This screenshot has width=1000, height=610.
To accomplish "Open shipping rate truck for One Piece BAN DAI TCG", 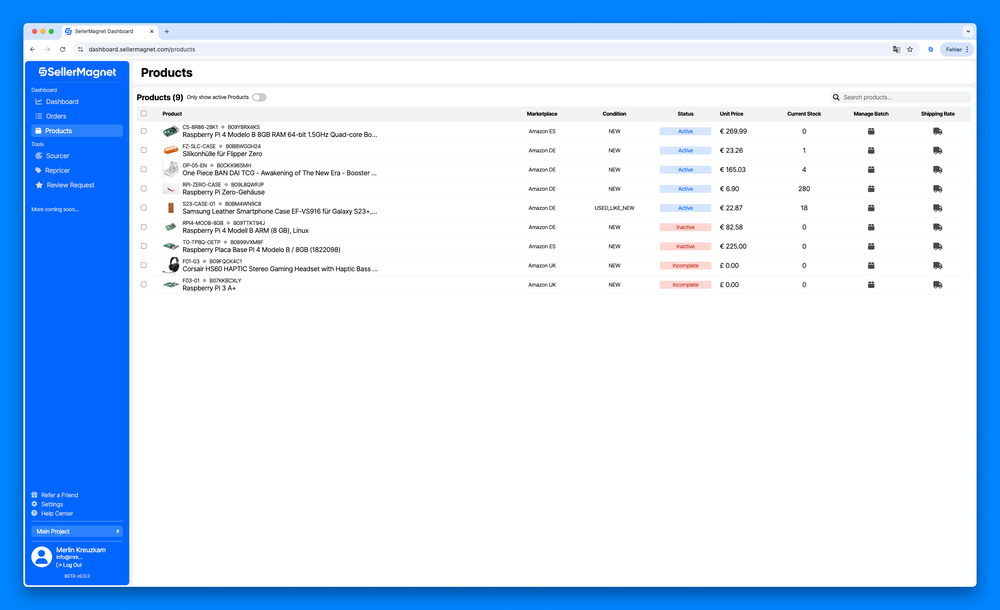I will pyautogui.click(x=938, y=170).
